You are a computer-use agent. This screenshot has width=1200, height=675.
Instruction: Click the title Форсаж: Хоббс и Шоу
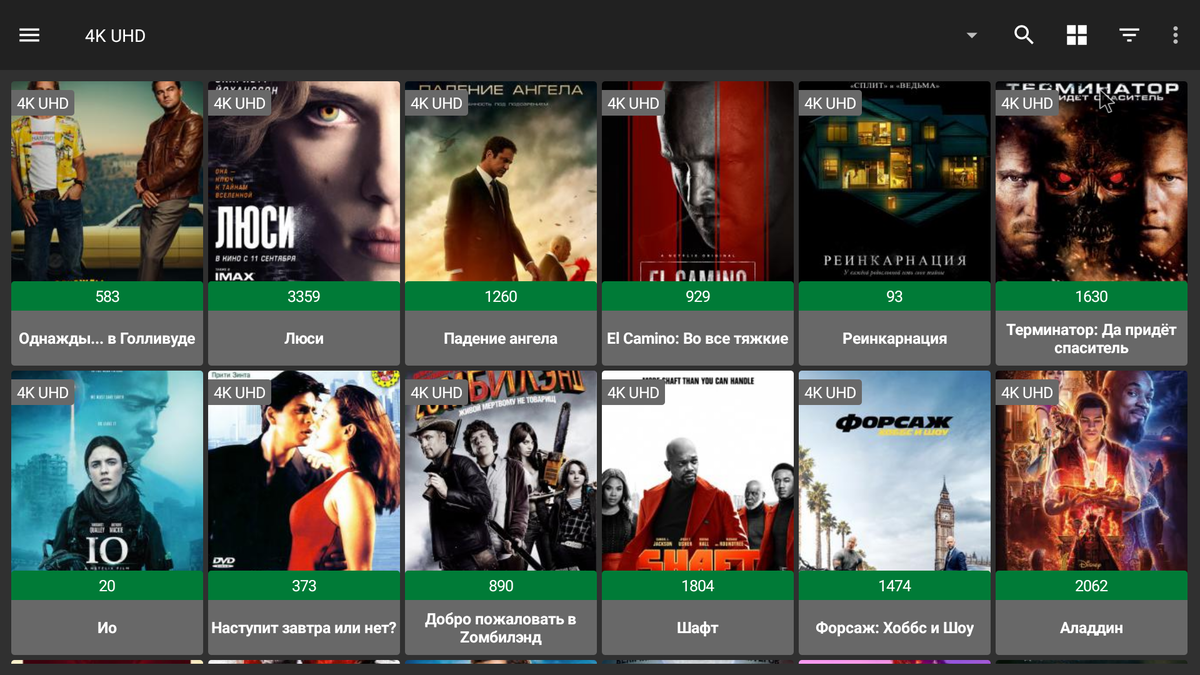click(x=895, y=628)
